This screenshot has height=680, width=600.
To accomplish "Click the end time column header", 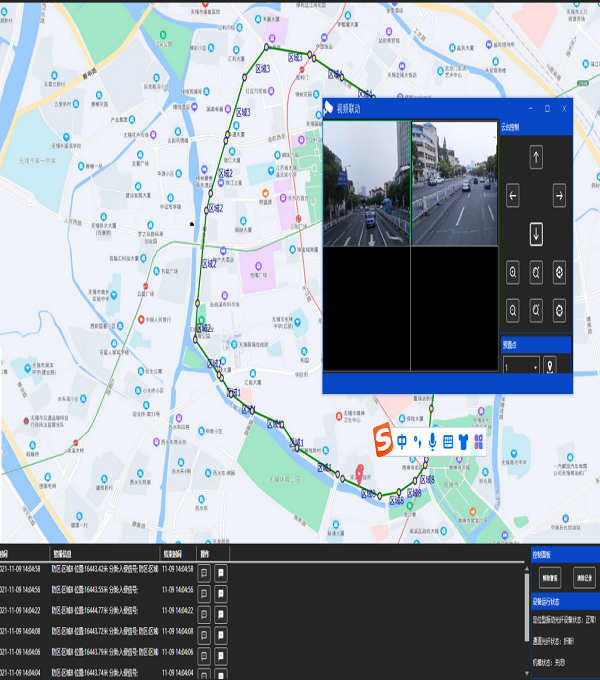I will pos(172,554).
